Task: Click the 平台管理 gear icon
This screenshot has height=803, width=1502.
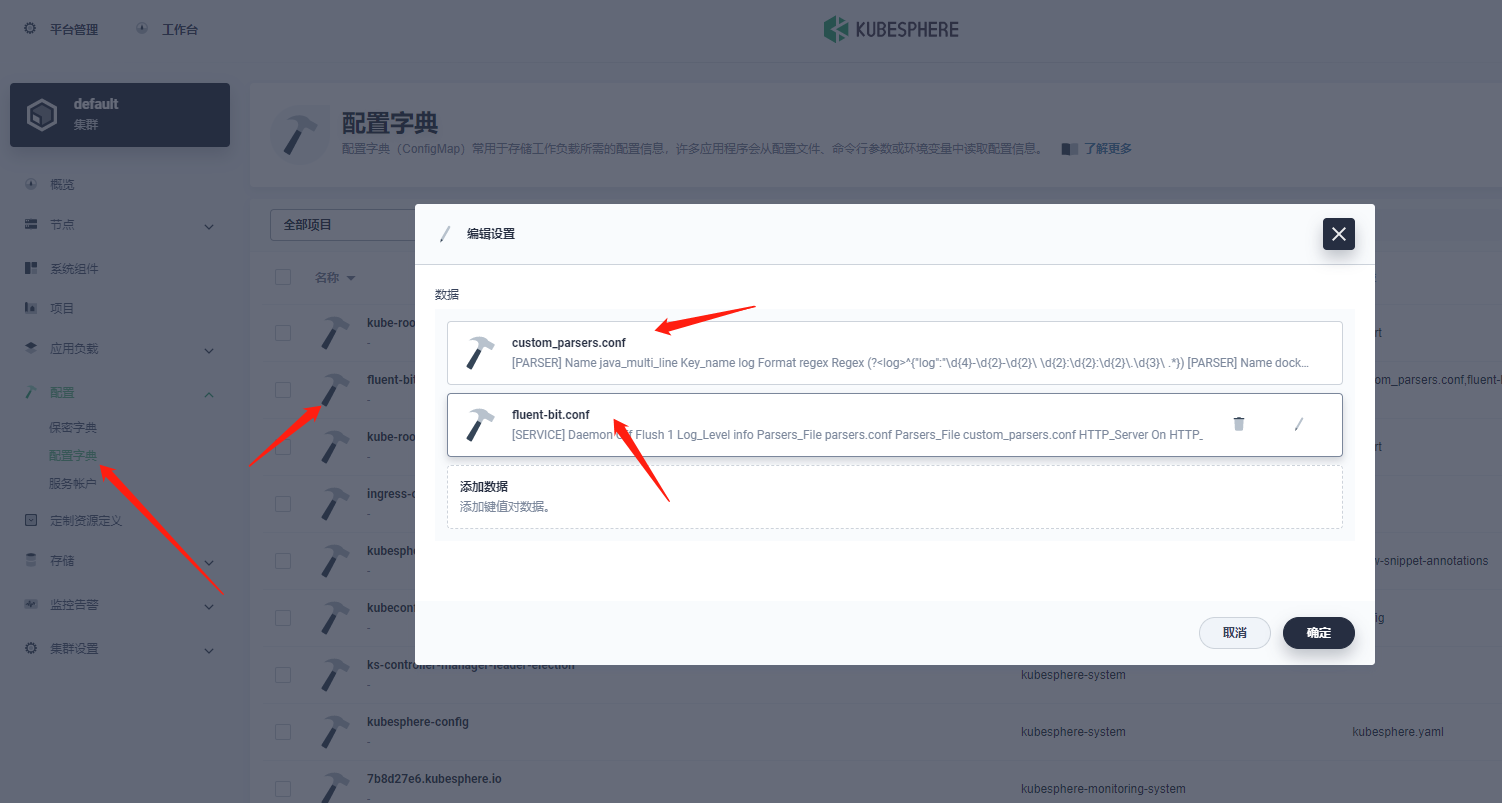Action: coord(30,29)
